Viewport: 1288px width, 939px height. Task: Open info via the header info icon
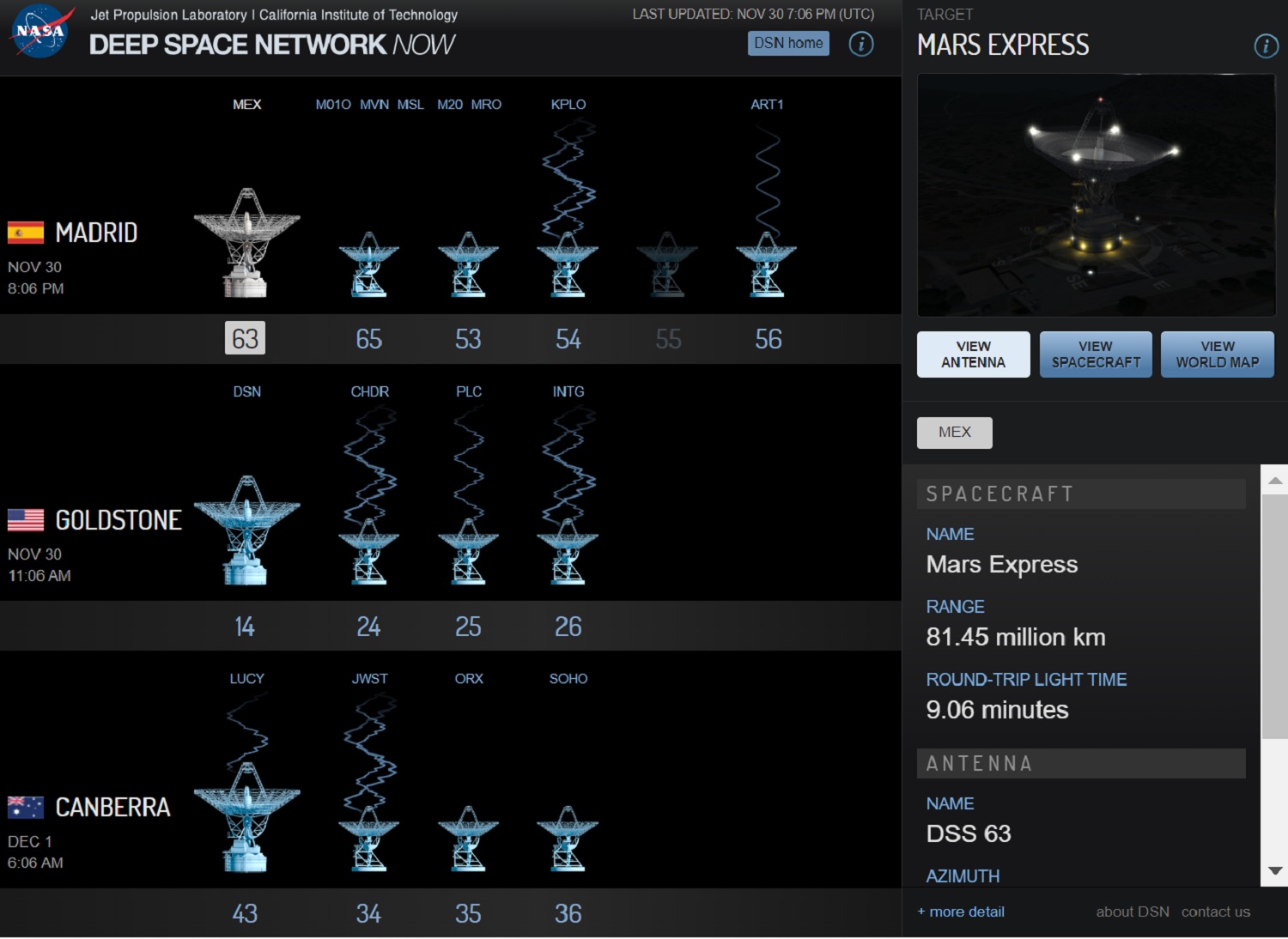862,44
